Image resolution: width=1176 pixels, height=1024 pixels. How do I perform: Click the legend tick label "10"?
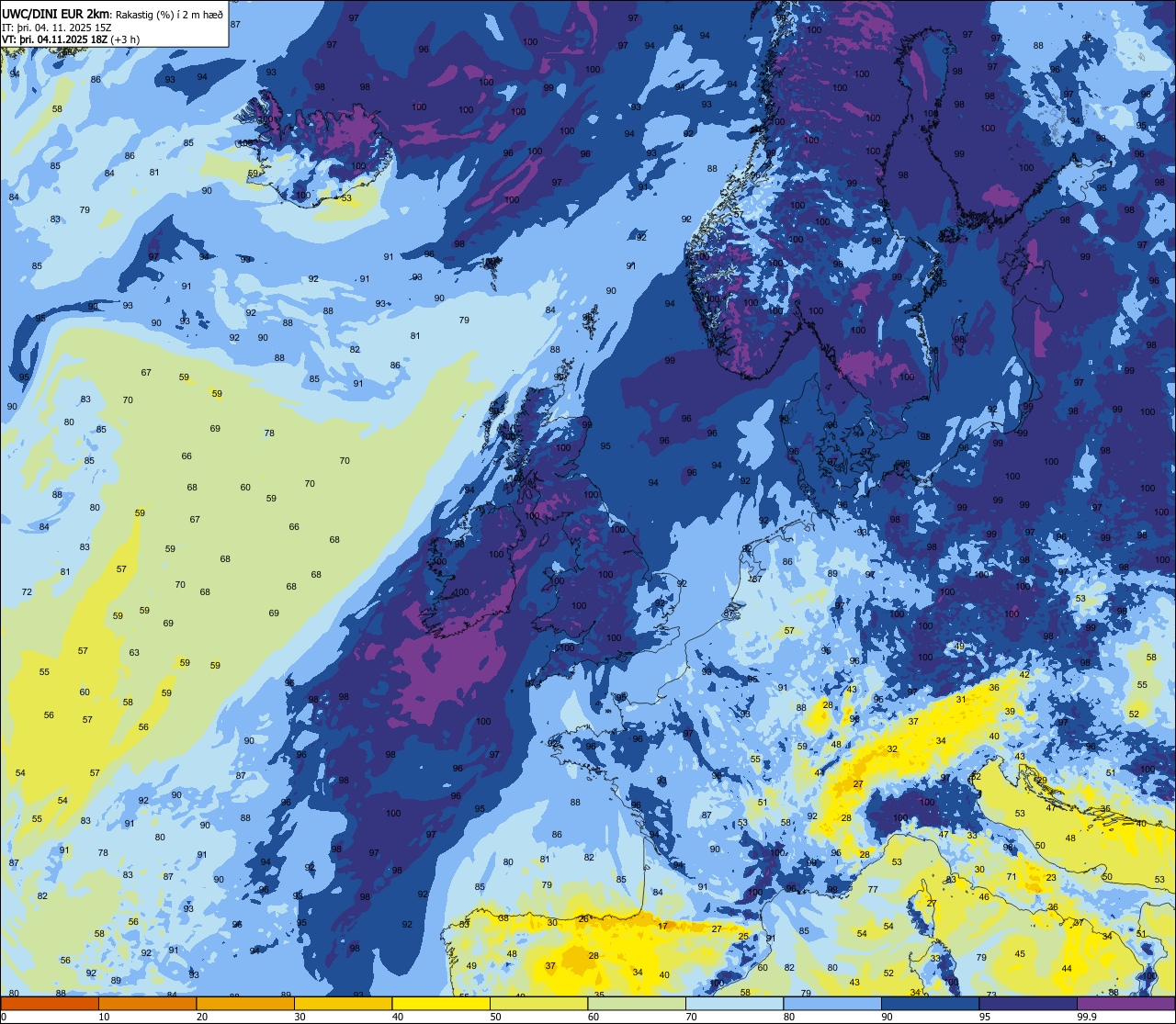(x=104, y=1017)
